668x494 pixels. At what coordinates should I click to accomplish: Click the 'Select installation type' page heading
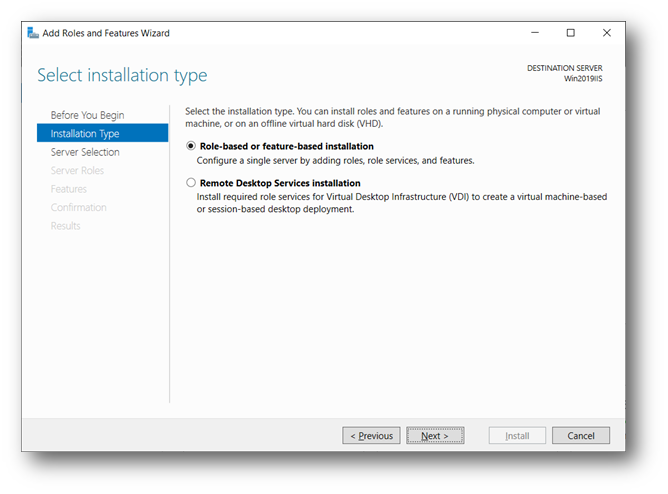click(122, 76)
